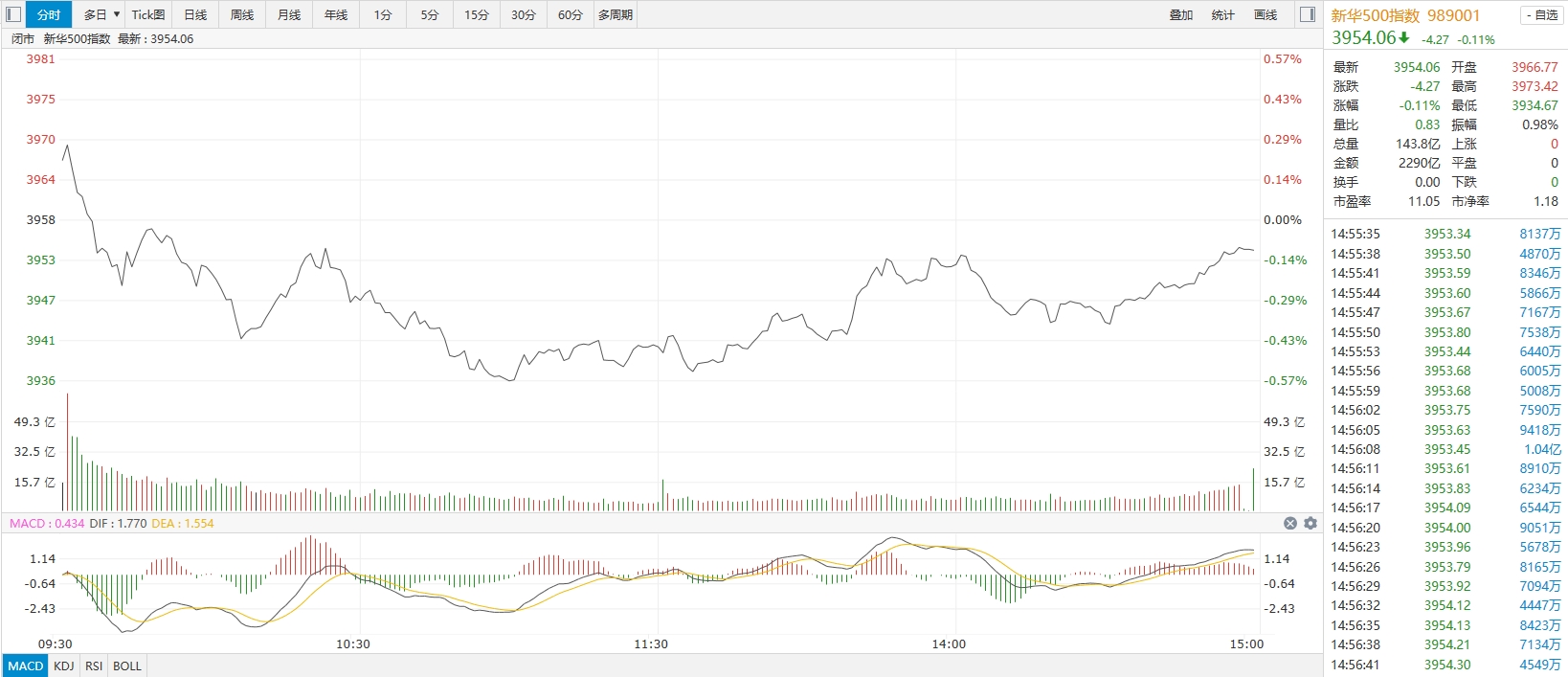The width and height of the screenshot is (1568, 677).
Task: Show the 5分 five-minute chart
Action: coord(430,14)
